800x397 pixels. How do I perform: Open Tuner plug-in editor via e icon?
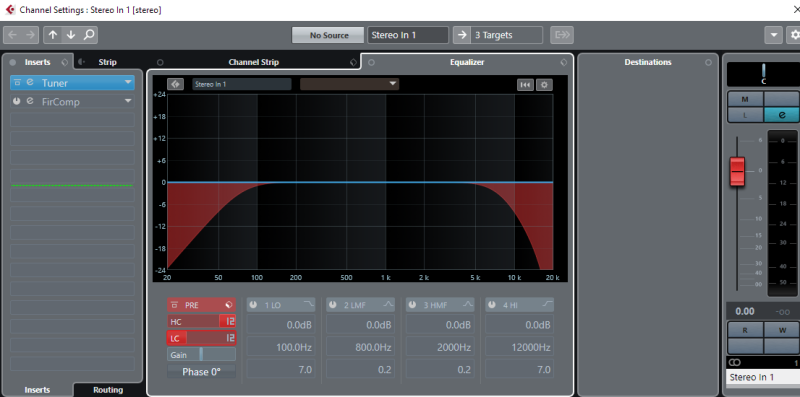[30, 82]
